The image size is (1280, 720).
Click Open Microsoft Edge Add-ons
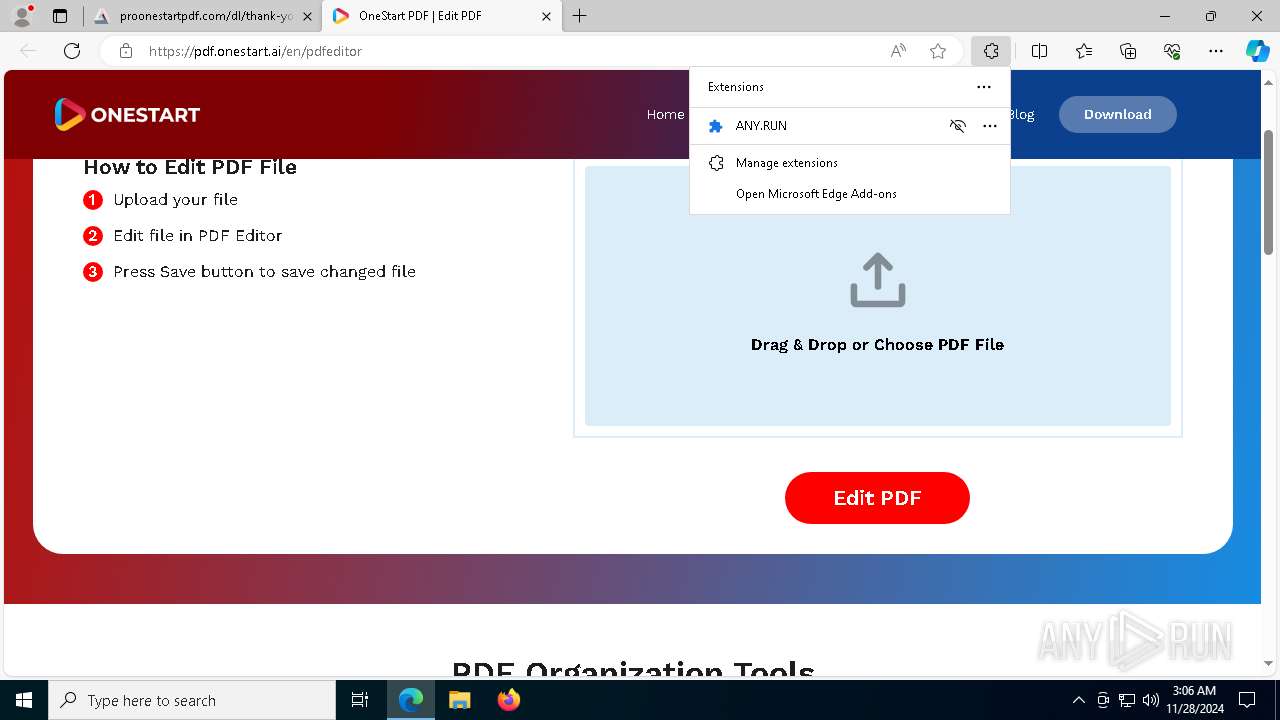coord(850,194)
